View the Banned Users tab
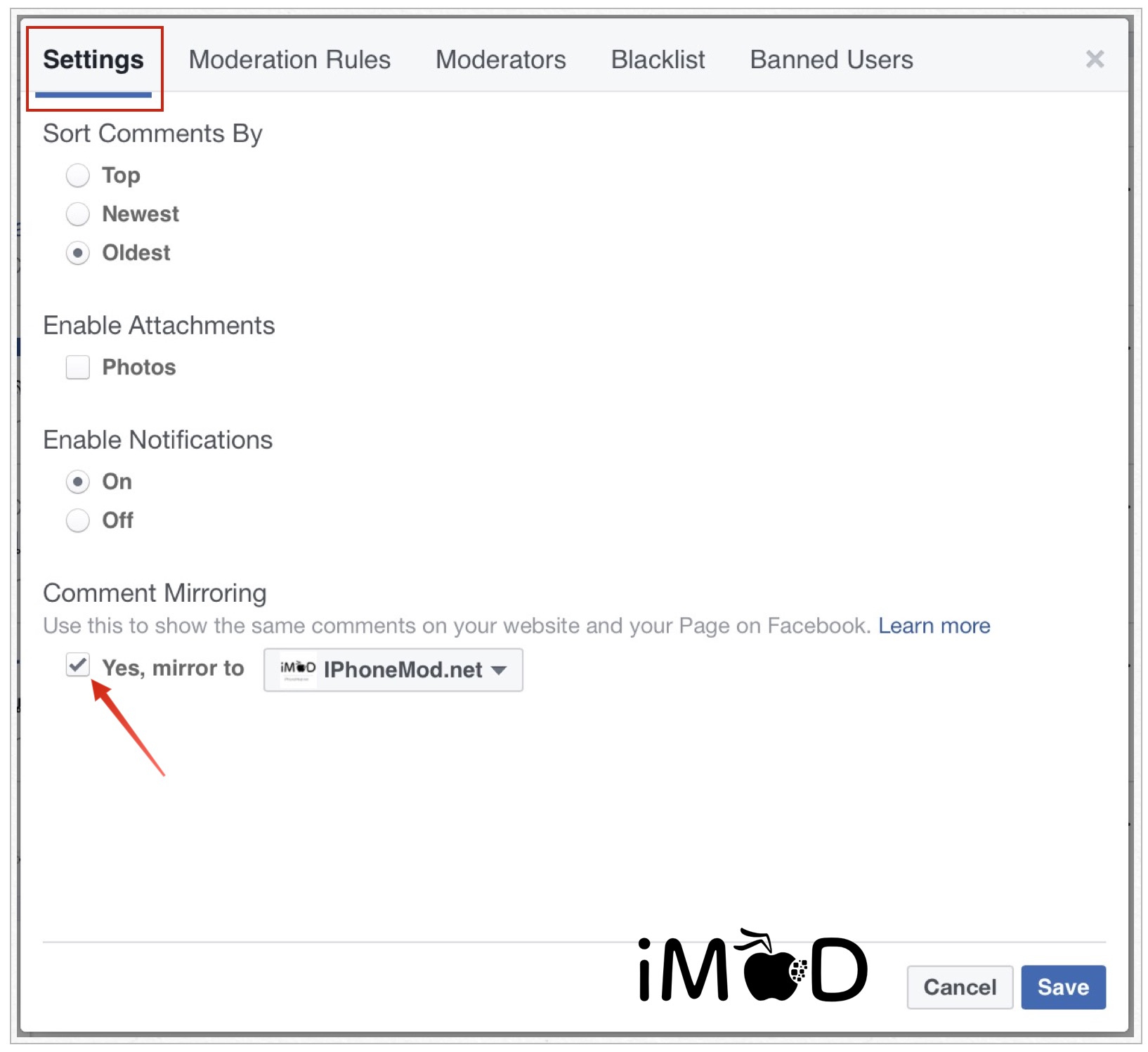1148x1052 pixels. [x=831, y=60]
